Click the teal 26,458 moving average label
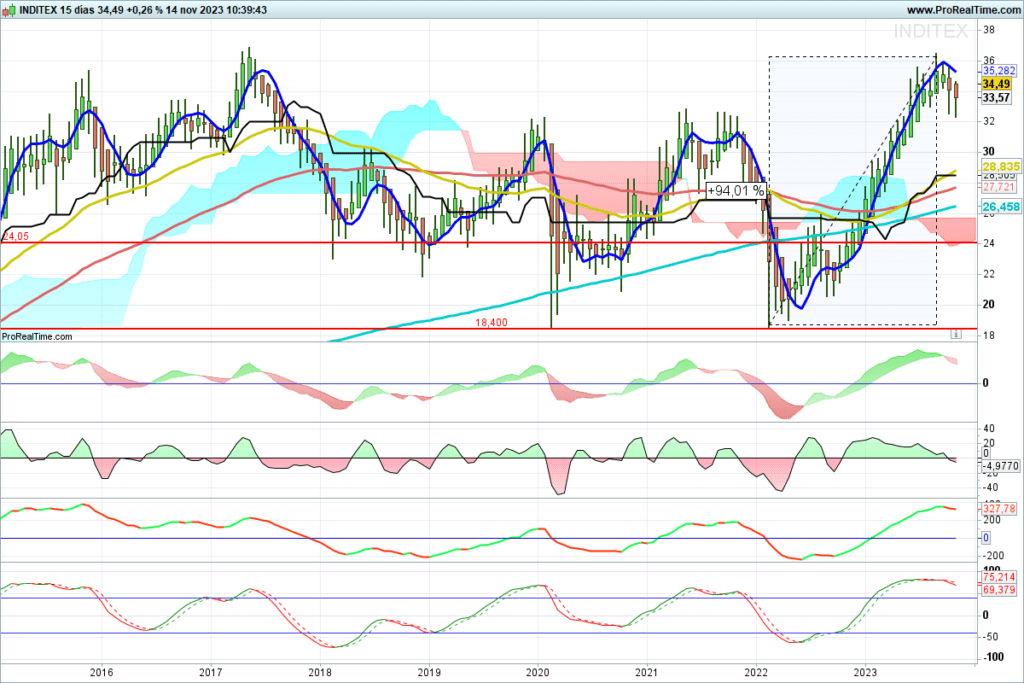The image size is (1024, 683). (1001, 206)
